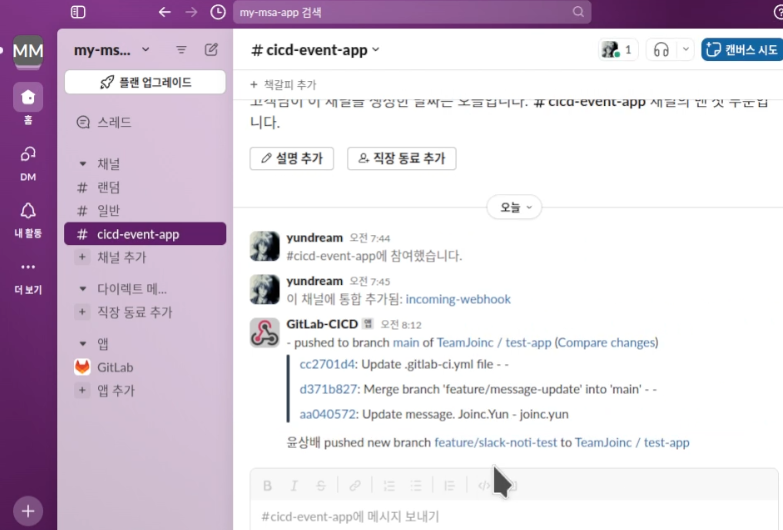This screenshot has height=530, width=783.
Task: Toggle ordered list in composer
Action: pyautogui.click(x=389, y=485)
